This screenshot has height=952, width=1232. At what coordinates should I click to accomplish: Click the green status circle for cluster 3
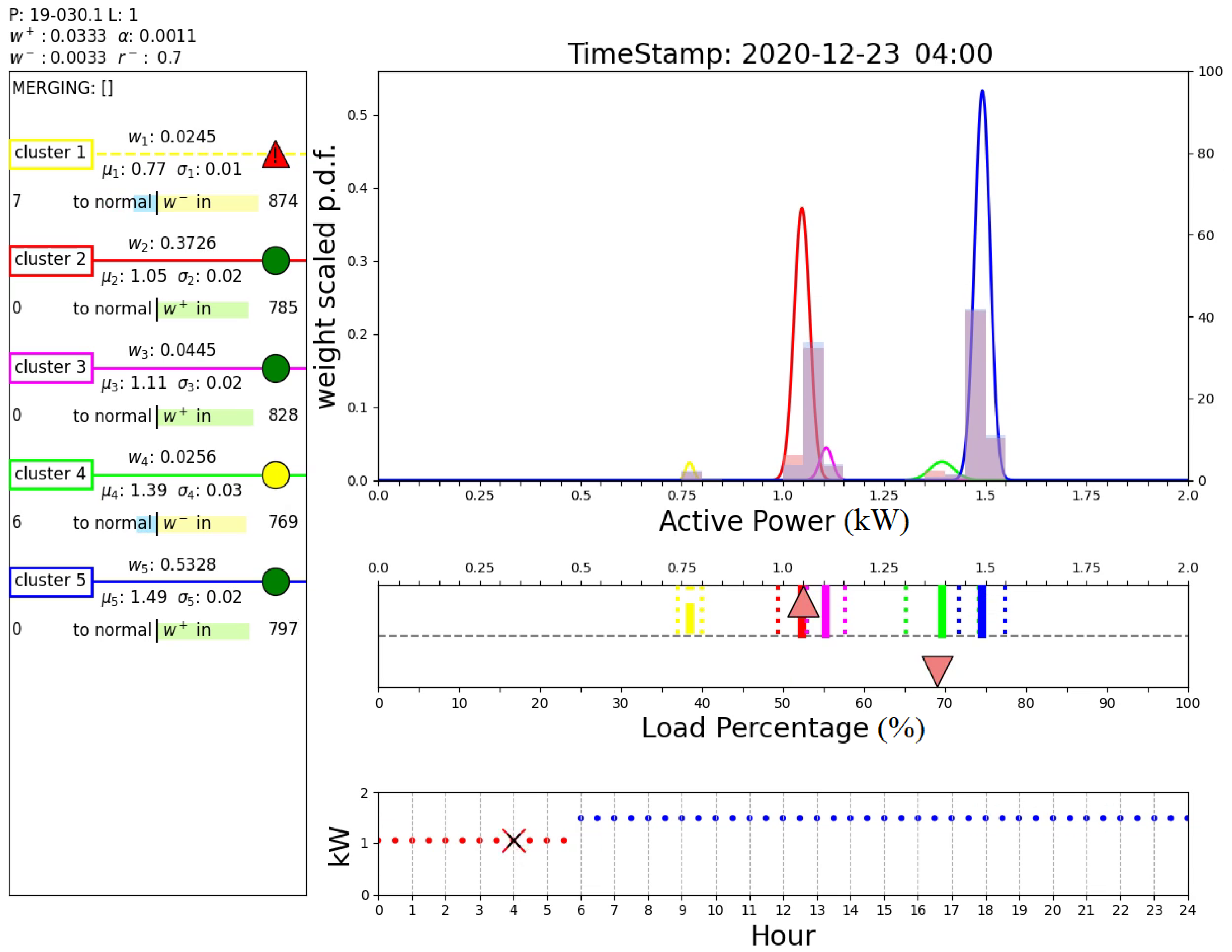click(x=275, y=368)
